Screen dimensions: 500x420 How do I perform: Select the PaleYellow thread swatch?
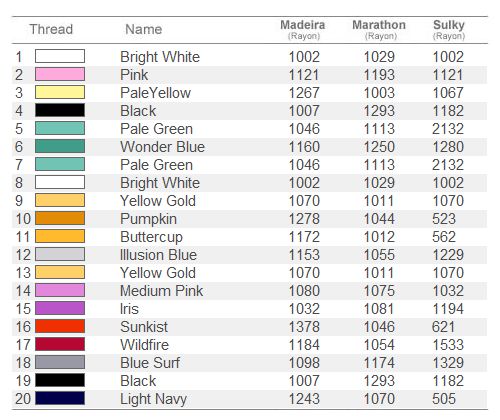pos(60,92)
